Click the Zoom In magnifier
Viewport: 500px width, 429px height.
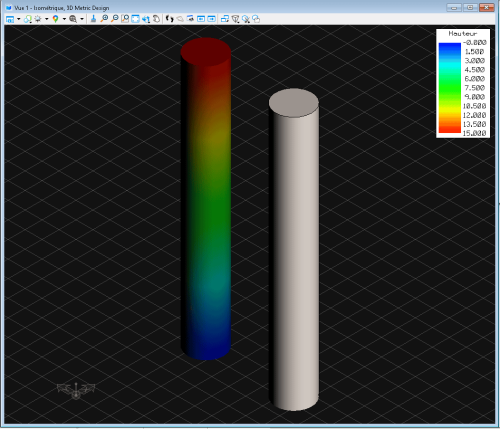click(104, 19)
